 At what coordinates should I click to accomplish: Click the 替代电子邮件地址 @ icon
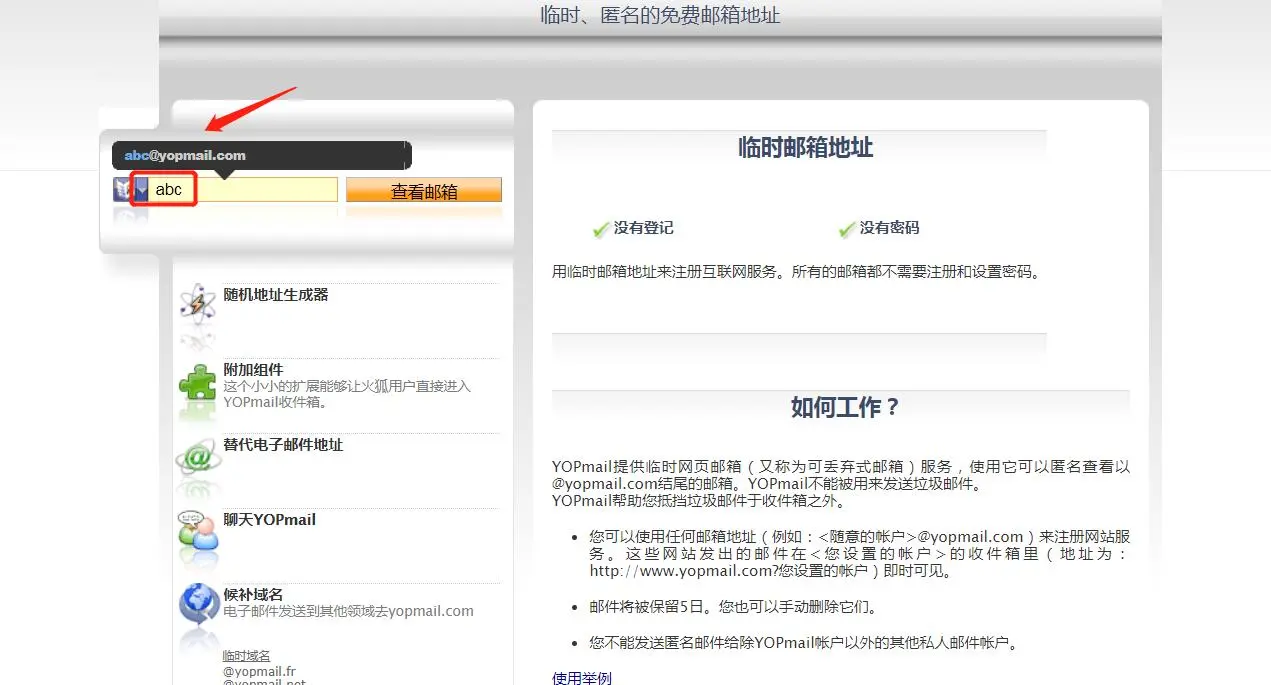coord(197,456)
